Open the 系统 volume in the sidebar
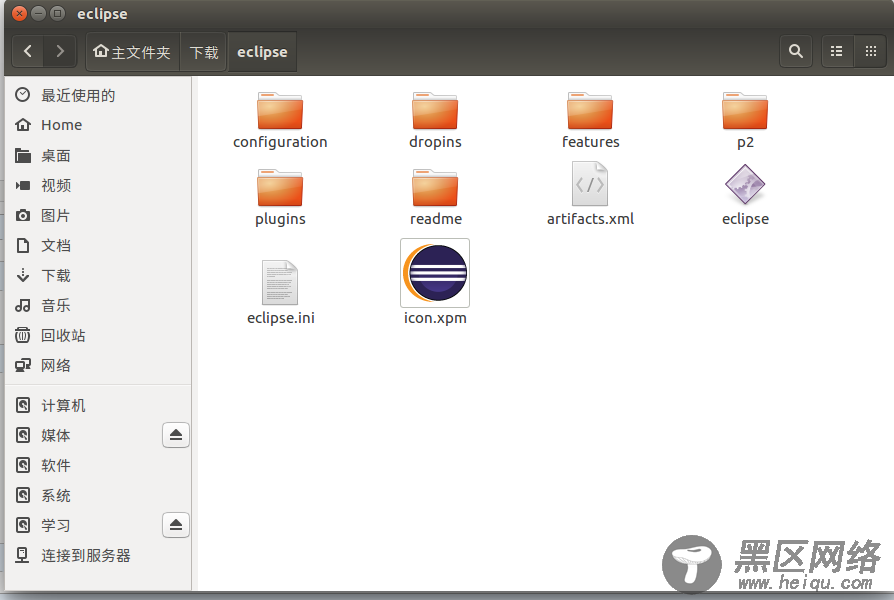Image resolution: width=894 pixels, height=600 pixels. coord(98,496)
